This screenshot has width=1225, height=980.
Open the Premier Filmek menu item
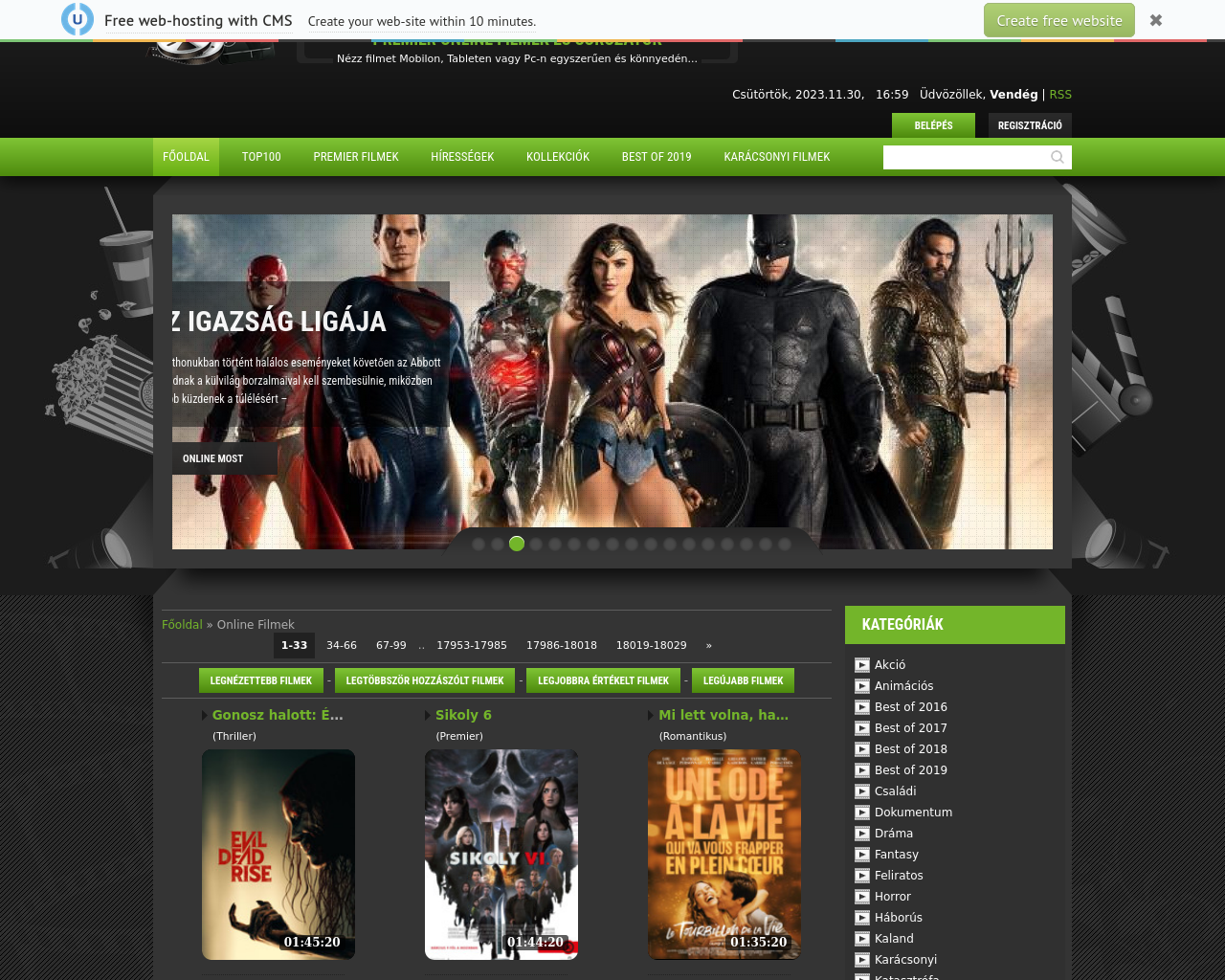point(356,157)
